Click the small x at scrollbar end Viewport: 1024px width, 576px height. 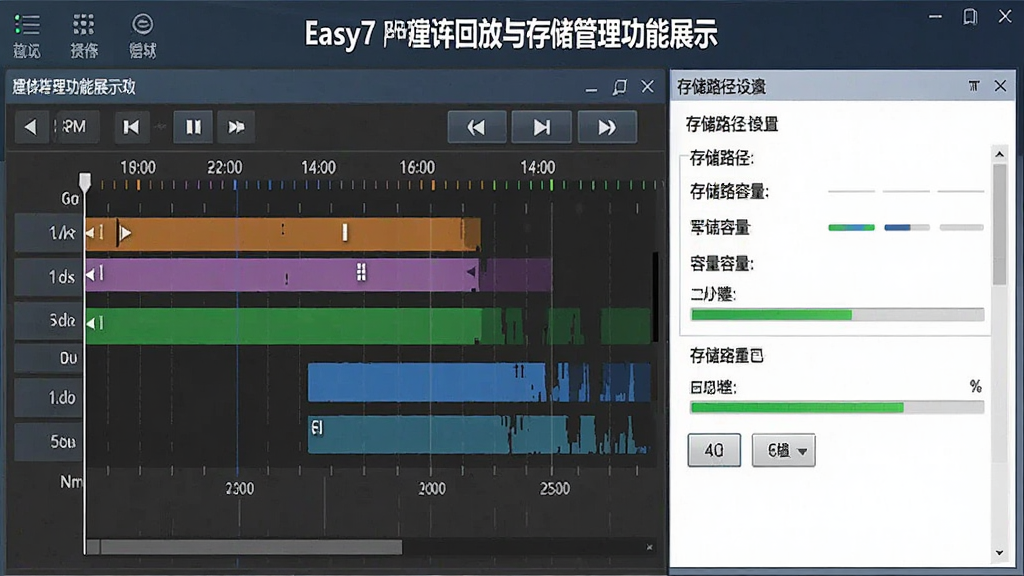point(649,547)
